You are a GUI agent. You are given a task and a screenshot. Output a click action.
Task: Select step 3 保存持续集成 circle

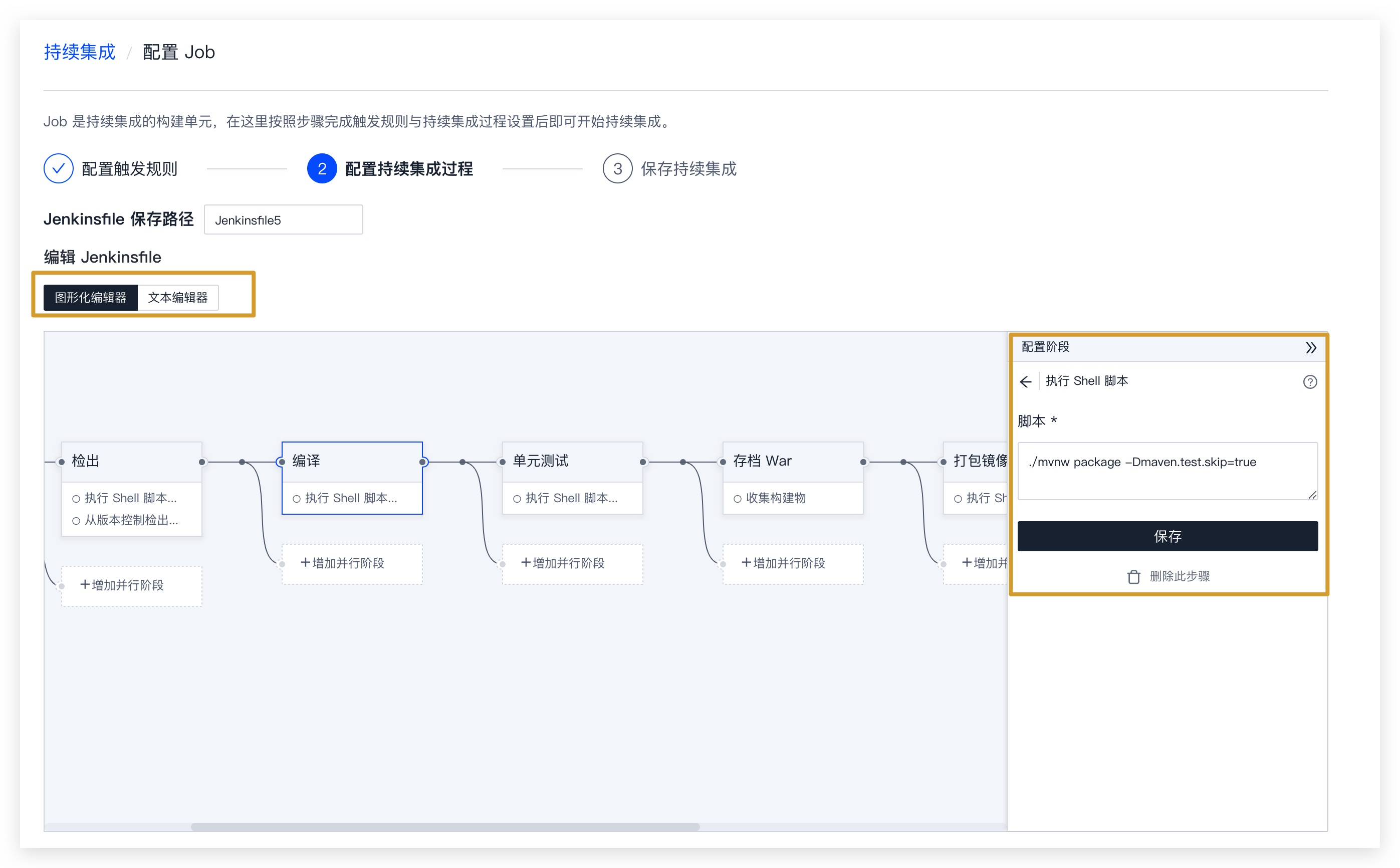coord(617,169)
